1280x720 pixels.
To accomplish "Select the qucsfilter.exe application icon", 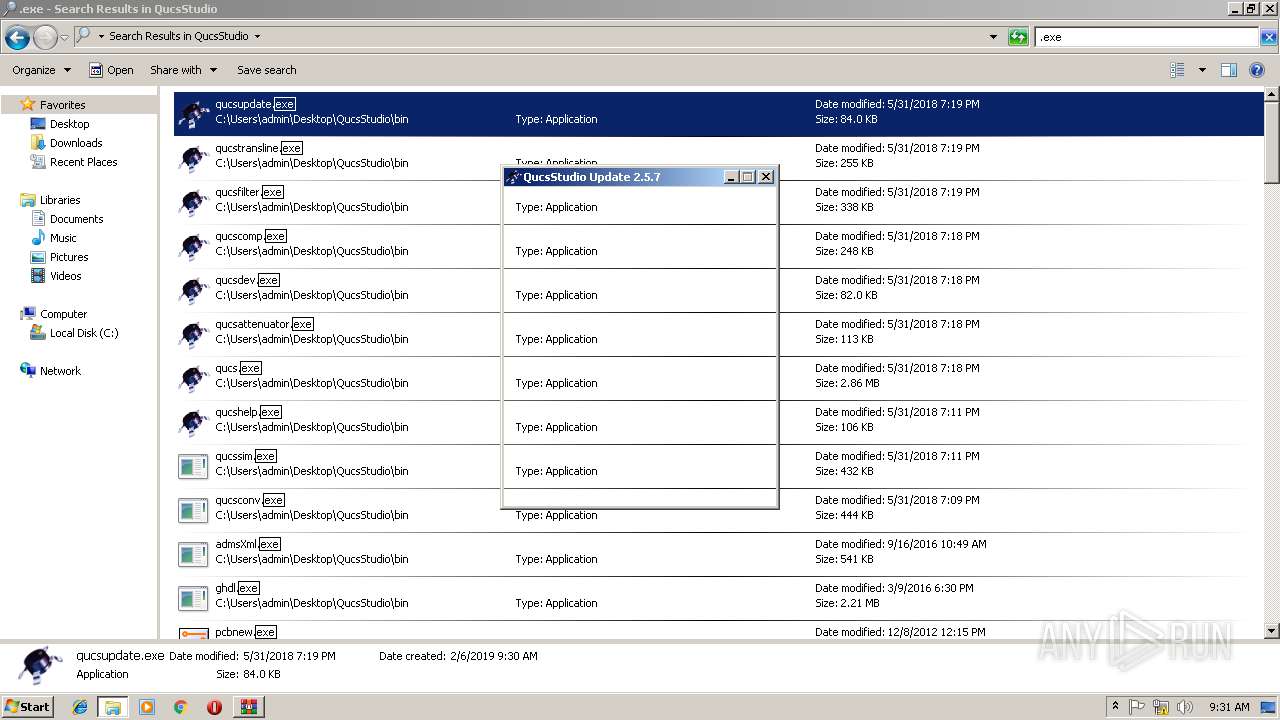I will click(192, 201).
